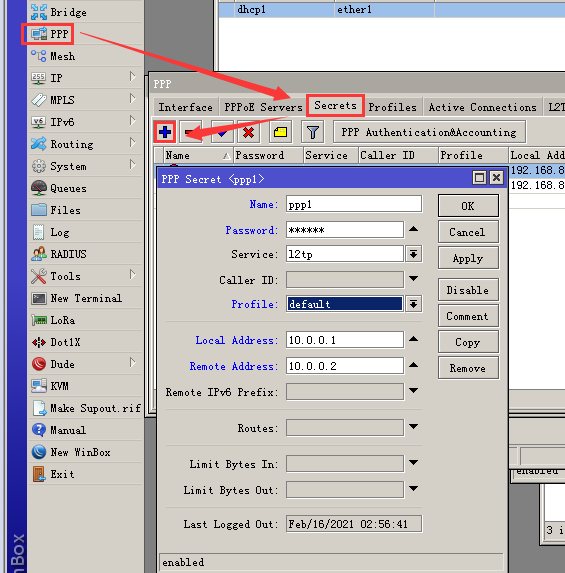Image resolution: width=565 pixels, height=573 pixels.
Task: Open New Terminal from the sidebar
Action: click(x=85, y=298)
